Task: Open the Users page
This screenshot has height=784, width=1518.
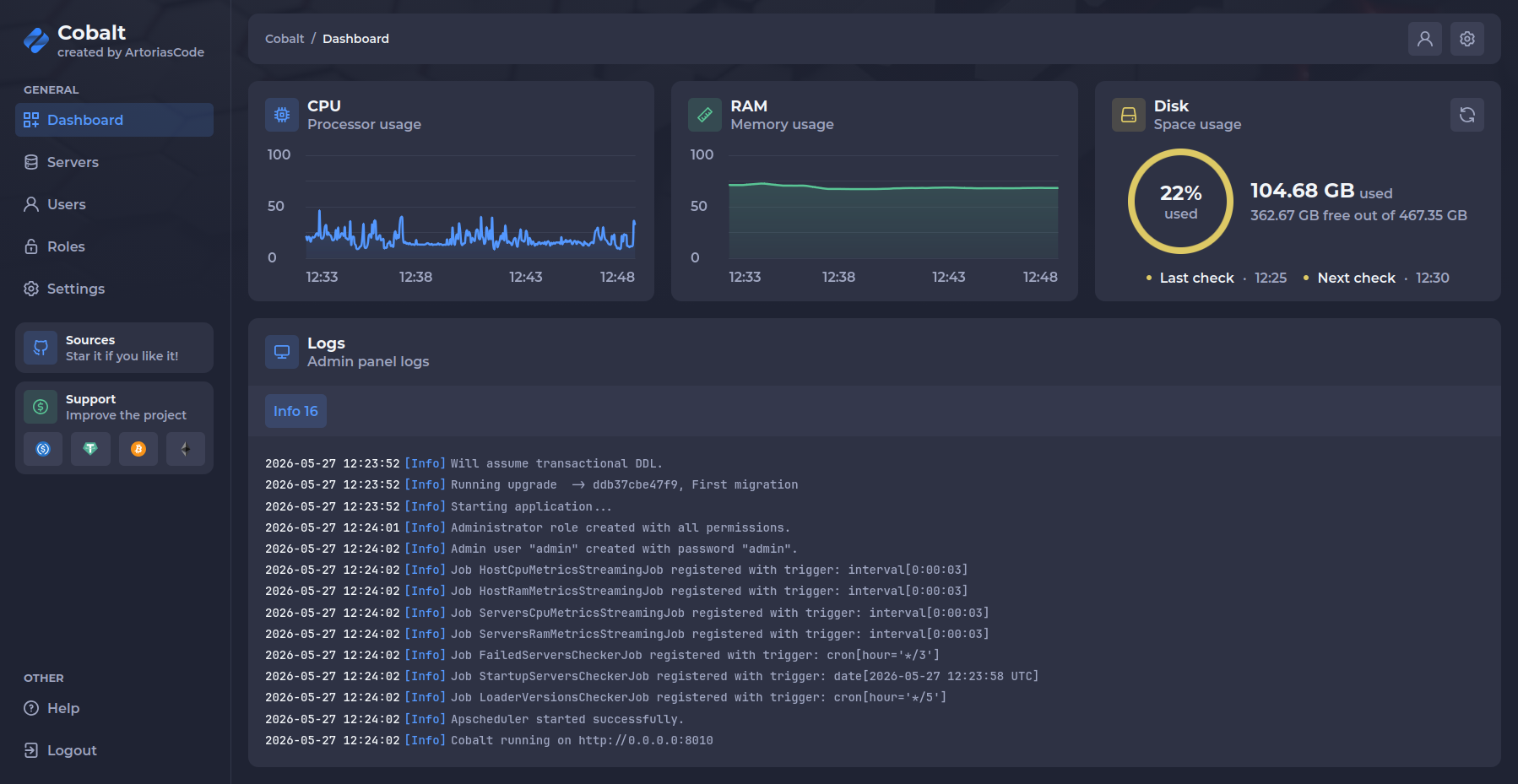Action: (x=115, y=204)
